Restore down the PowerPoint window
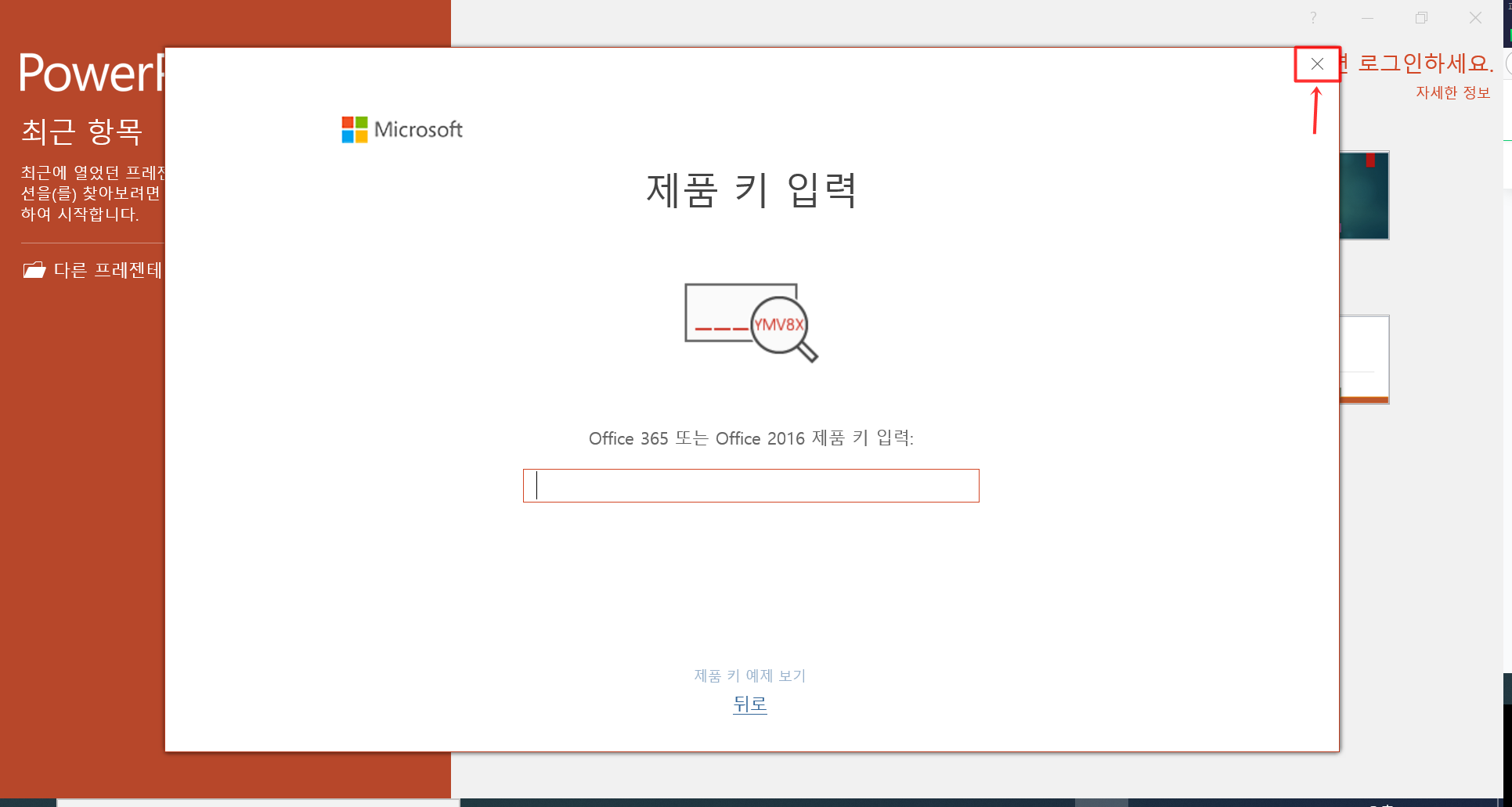The height and width of the screenshot is (807, 1512). click(1421, 18)
